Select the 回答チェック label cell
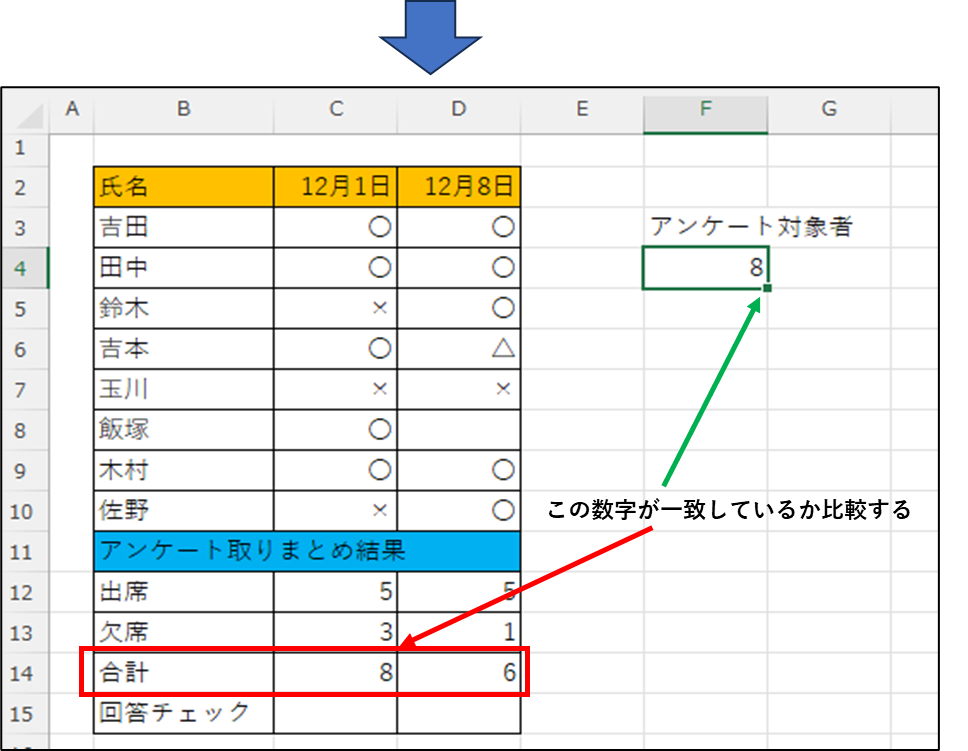 tap(183, 714)
